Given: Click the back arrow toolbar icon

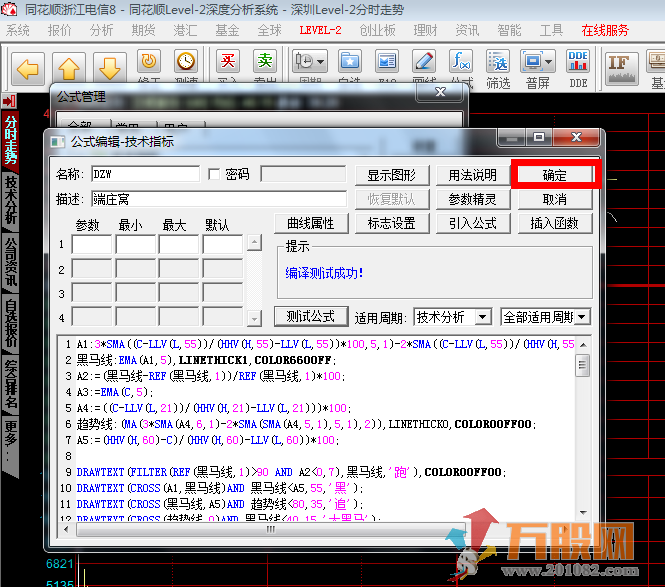Looking at the screenshot, I should coord(28,68).
